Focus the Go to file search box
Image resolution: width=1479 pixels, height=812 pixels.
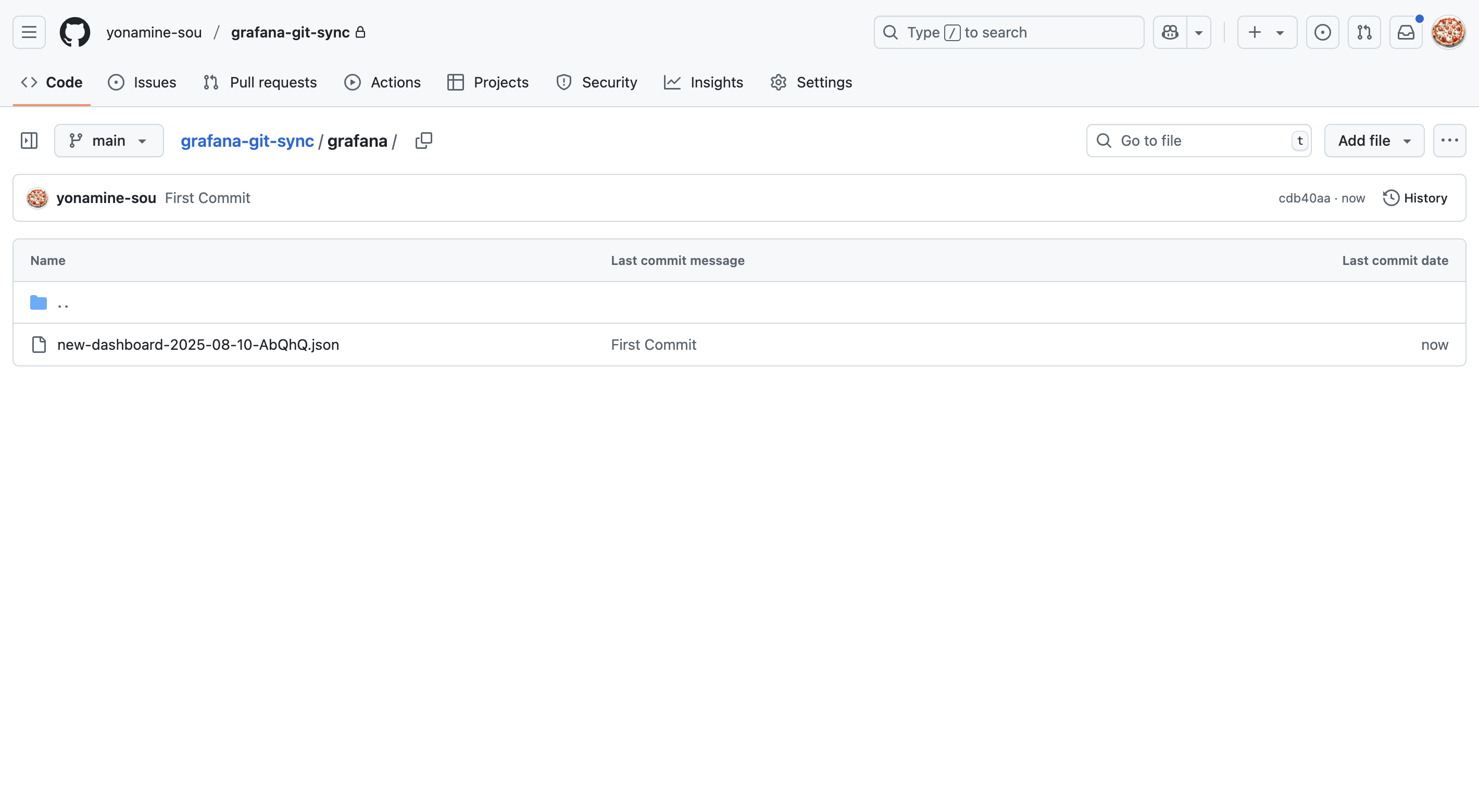tap(1199, 141)
